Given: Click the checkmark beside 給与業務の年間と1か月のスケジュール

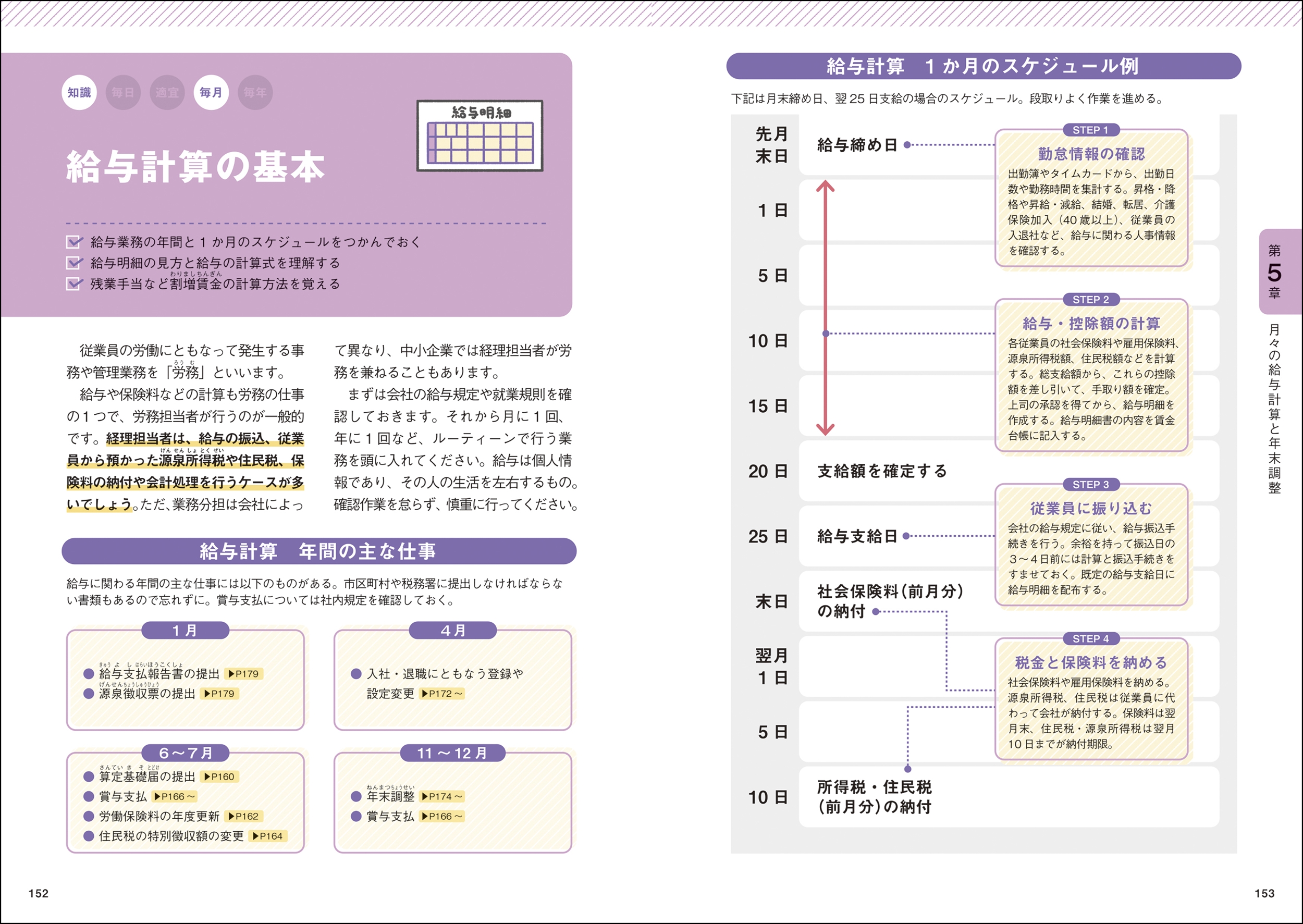Looking at the screenshot, I should 75,242.
